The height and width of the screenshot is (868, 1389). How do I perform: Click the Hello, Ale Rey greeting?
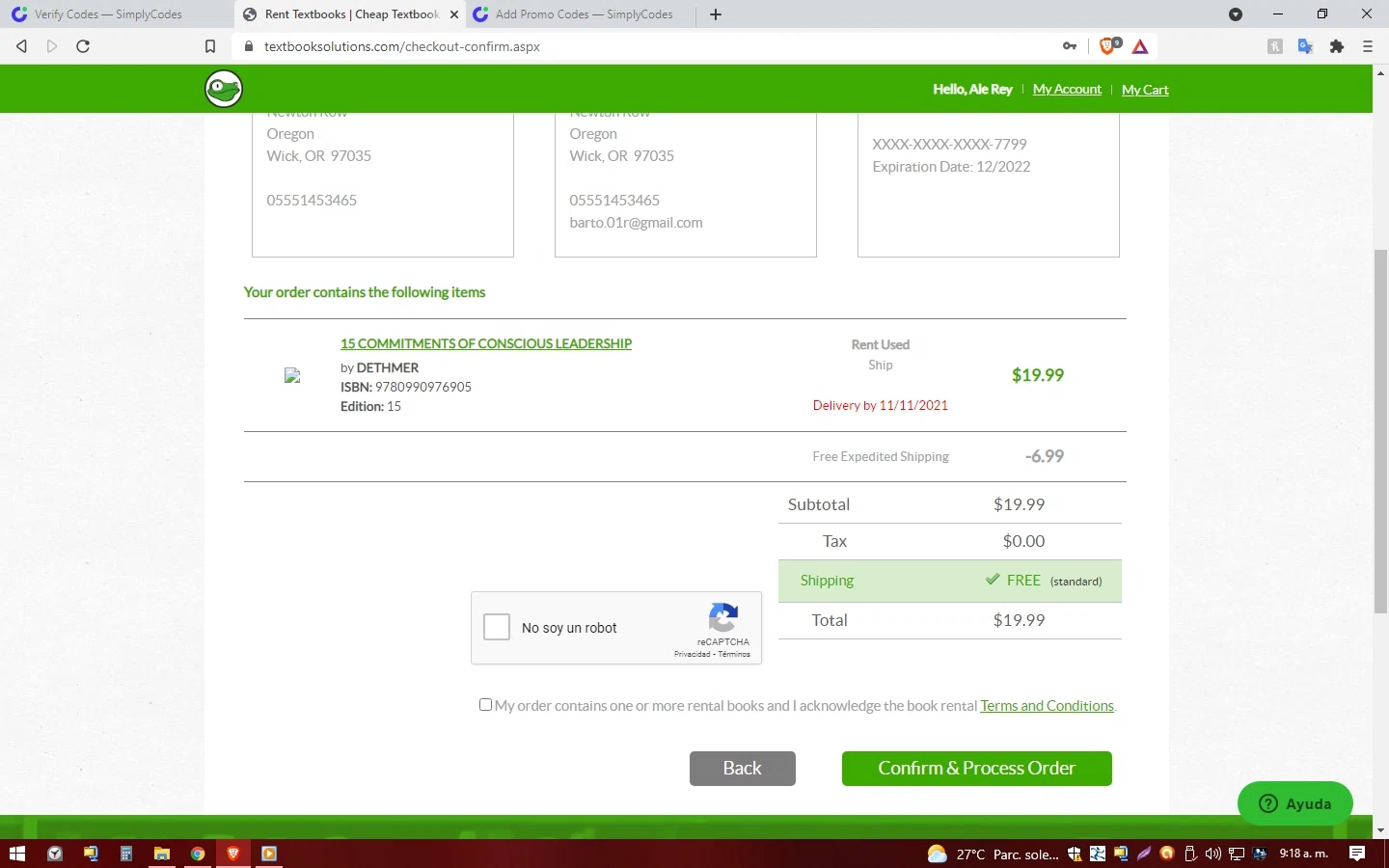tap(972, 89)
